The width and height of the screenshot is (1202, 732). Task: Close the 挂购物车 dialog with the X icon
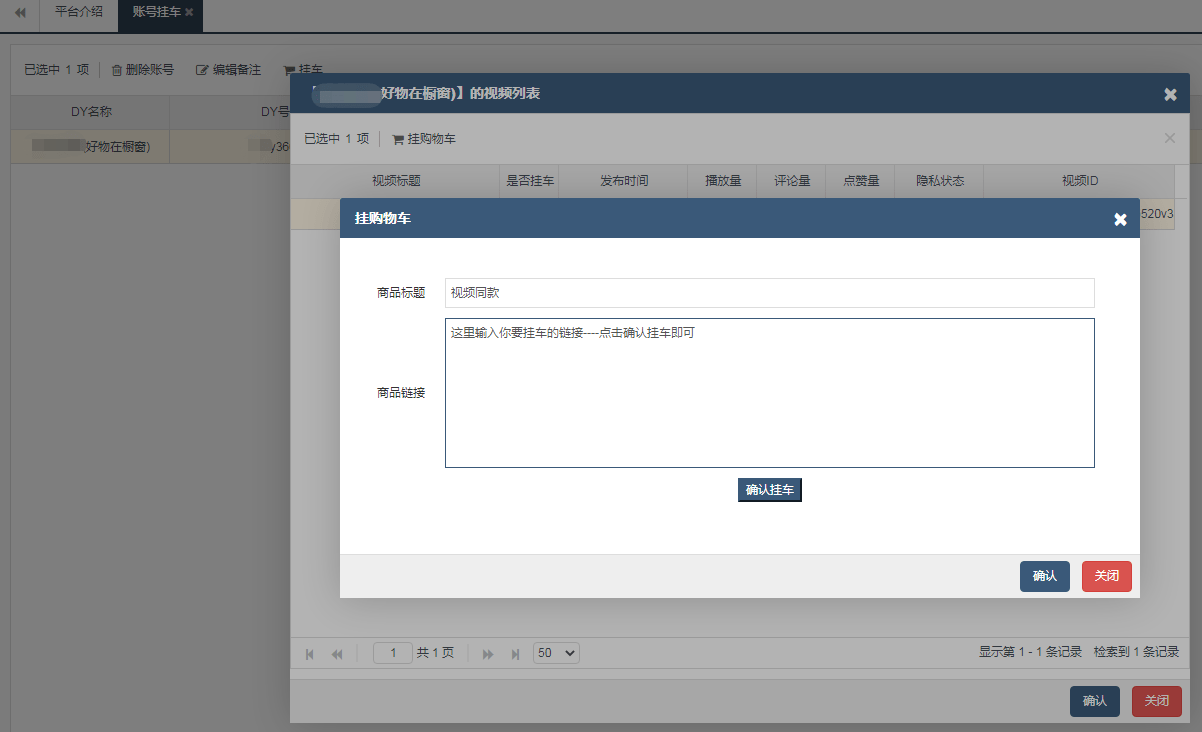(1120, 219)
